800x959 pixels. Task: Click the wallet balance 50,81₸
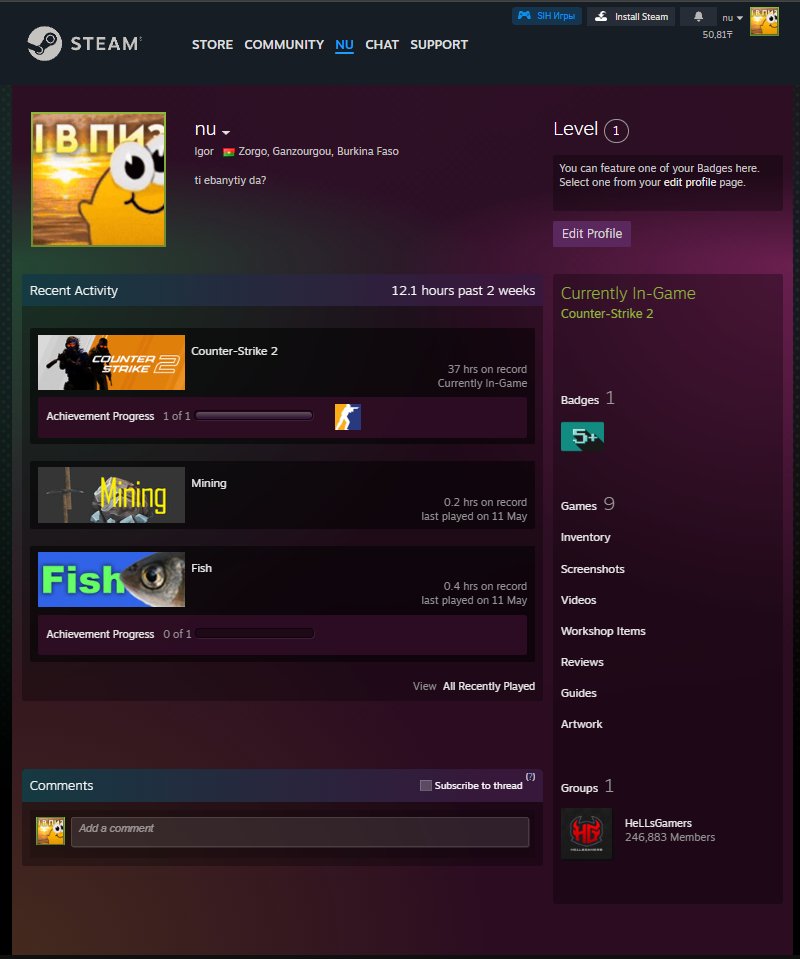click(717, 35)
